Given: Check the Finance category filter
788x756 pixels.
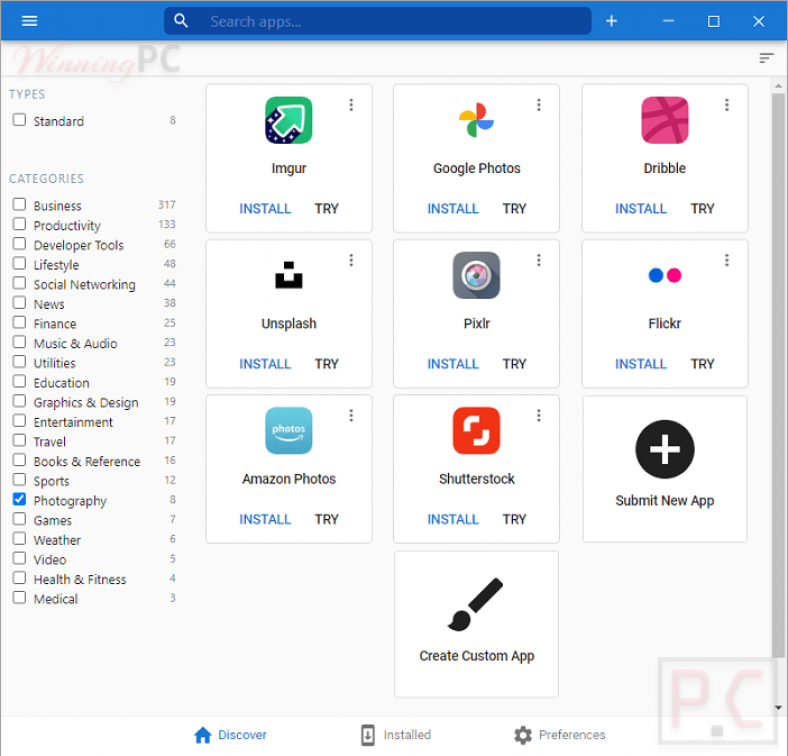Looking at the screenshot, I should coord(19,322).
